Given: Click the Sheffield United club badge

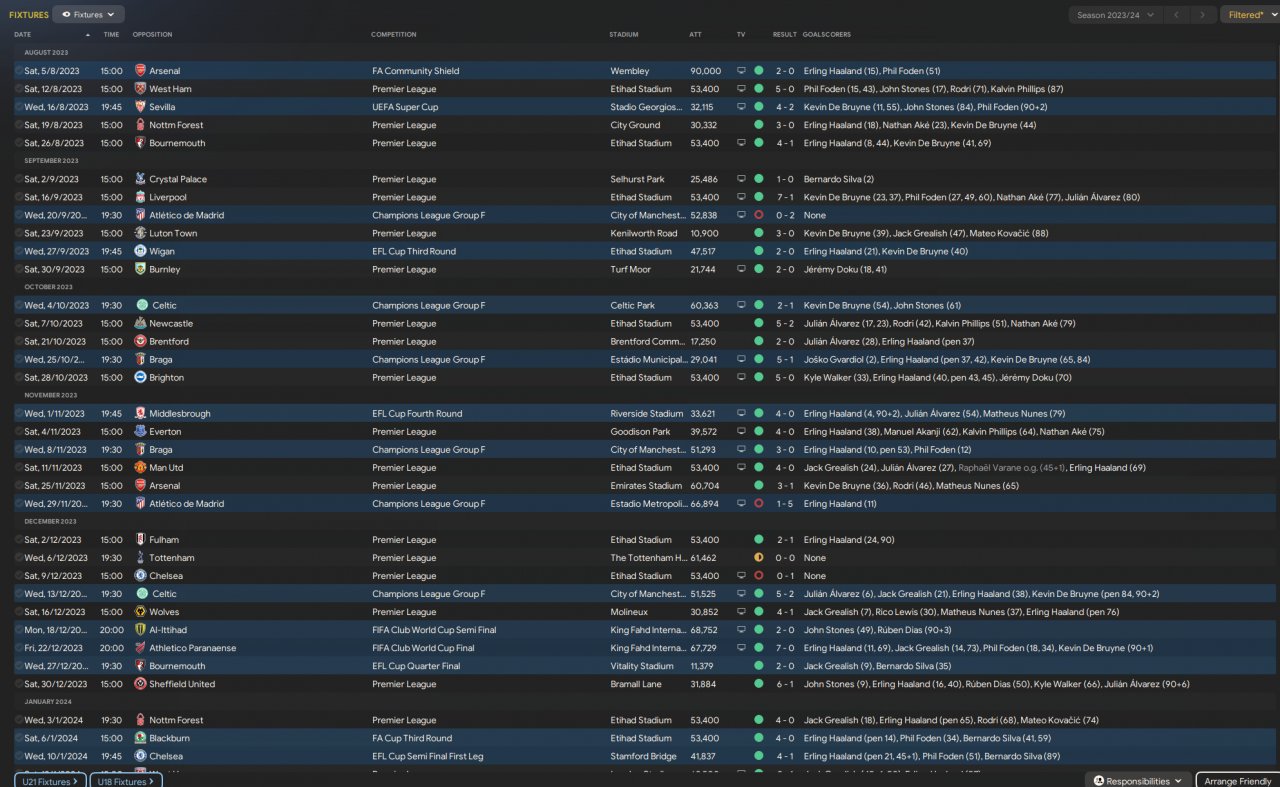Looking at the screenshot, I should tap(140, 684).
